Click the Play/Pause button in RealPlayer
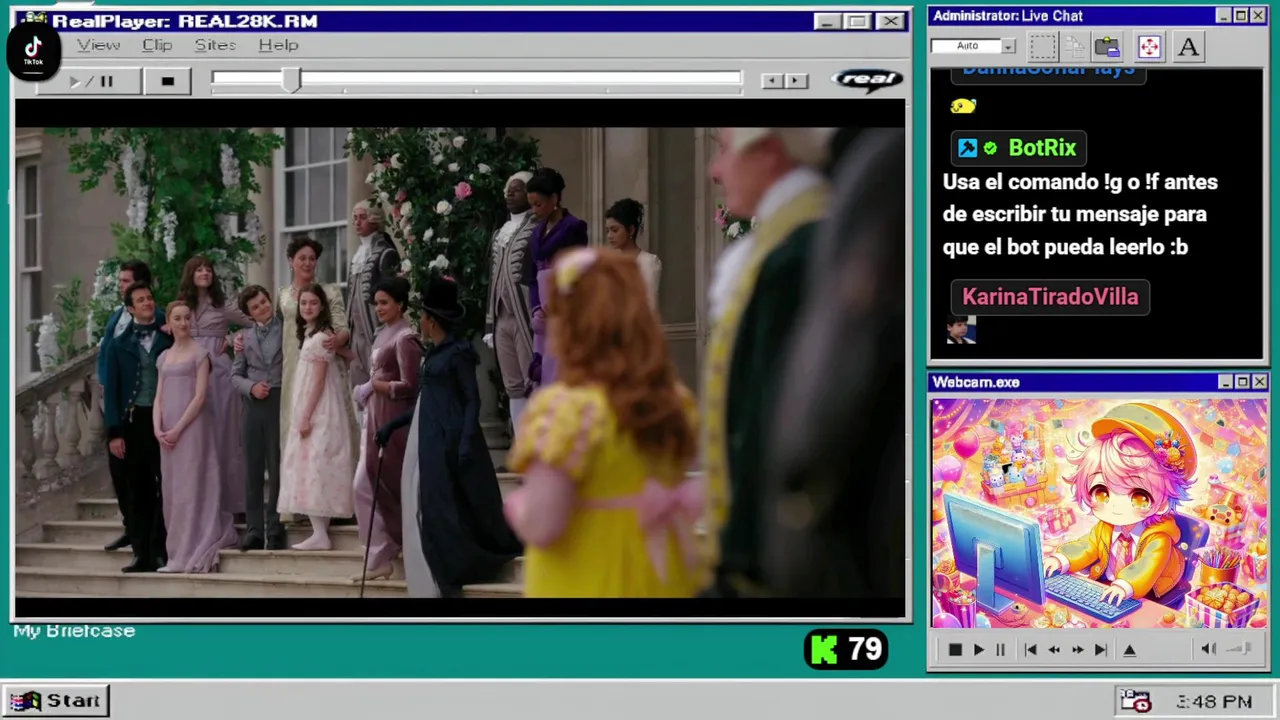1280x720 pixels. click(90, 82)
